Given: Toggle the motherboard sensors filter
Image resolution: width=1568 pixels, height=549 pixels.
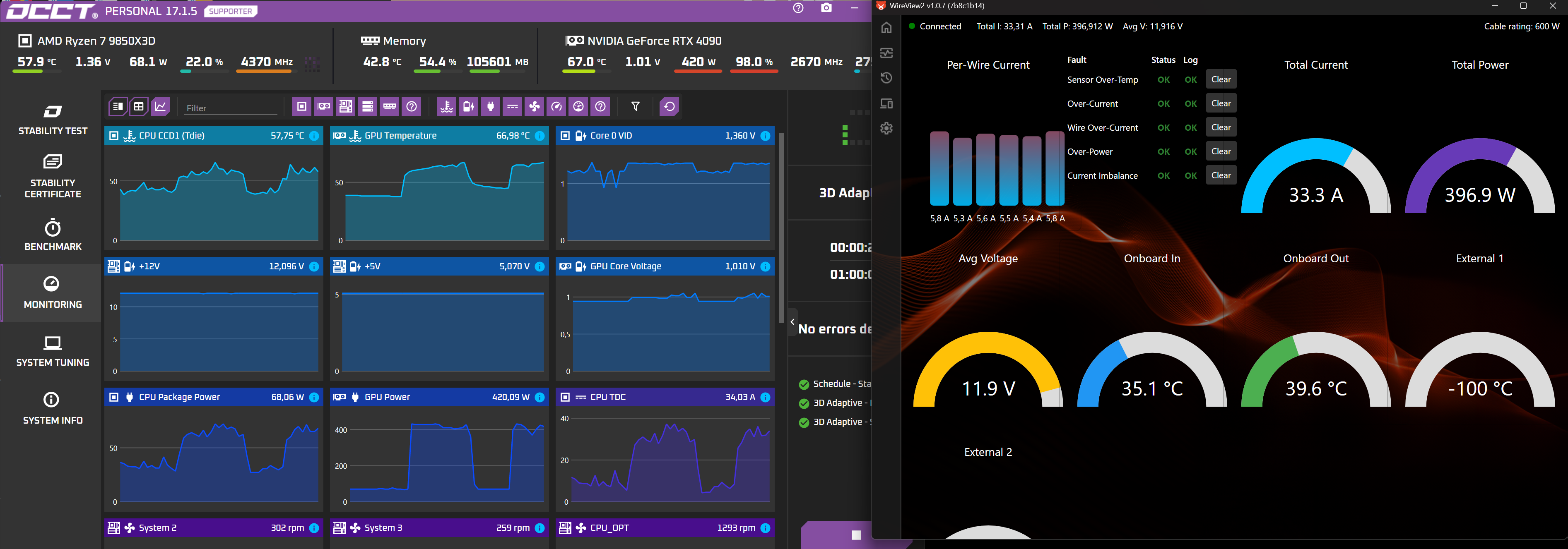Looking at the screenshot, I should point(346,106).
